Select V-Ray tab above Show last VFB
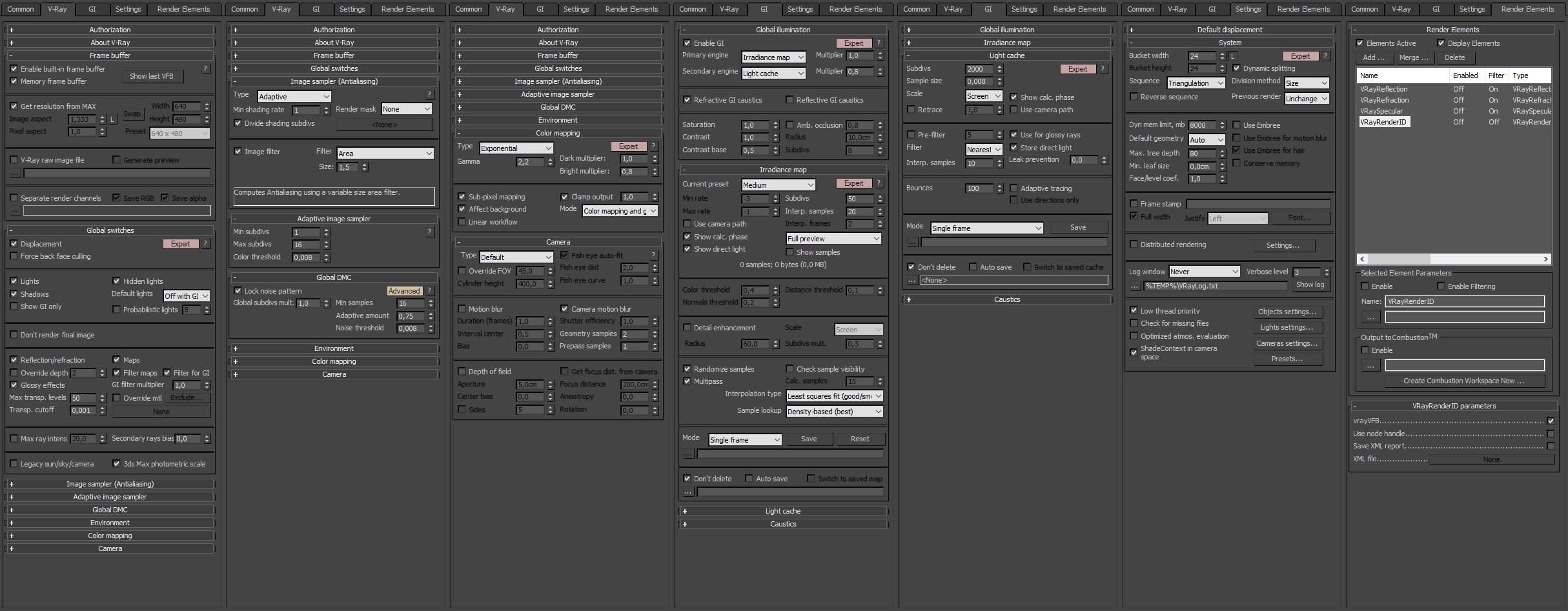This screenshot has width=1568, height=611. point(57,9)
